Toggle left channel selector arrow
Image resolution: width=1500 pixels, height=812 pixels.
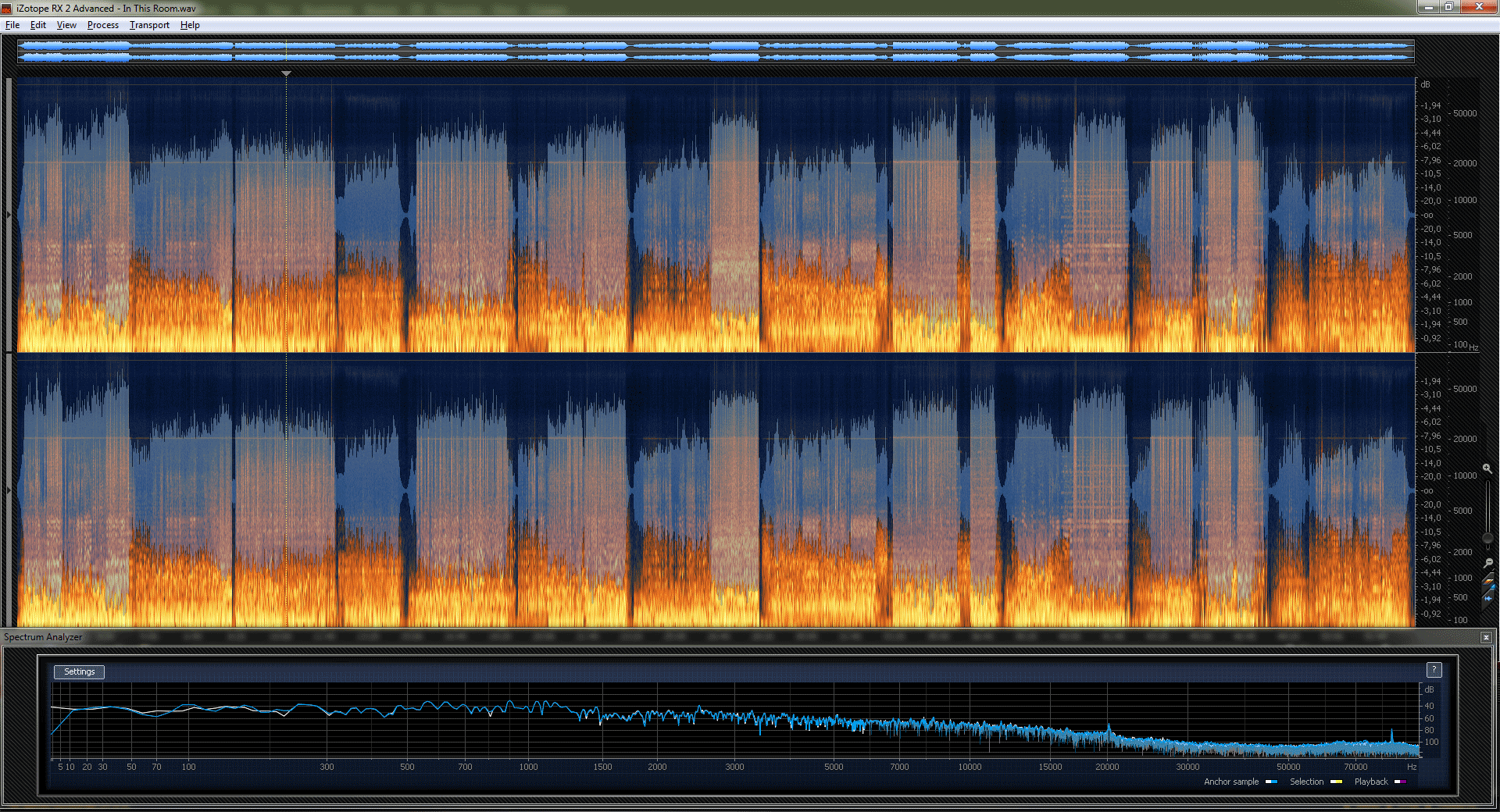pyautogui.click(x=9, y=215)
